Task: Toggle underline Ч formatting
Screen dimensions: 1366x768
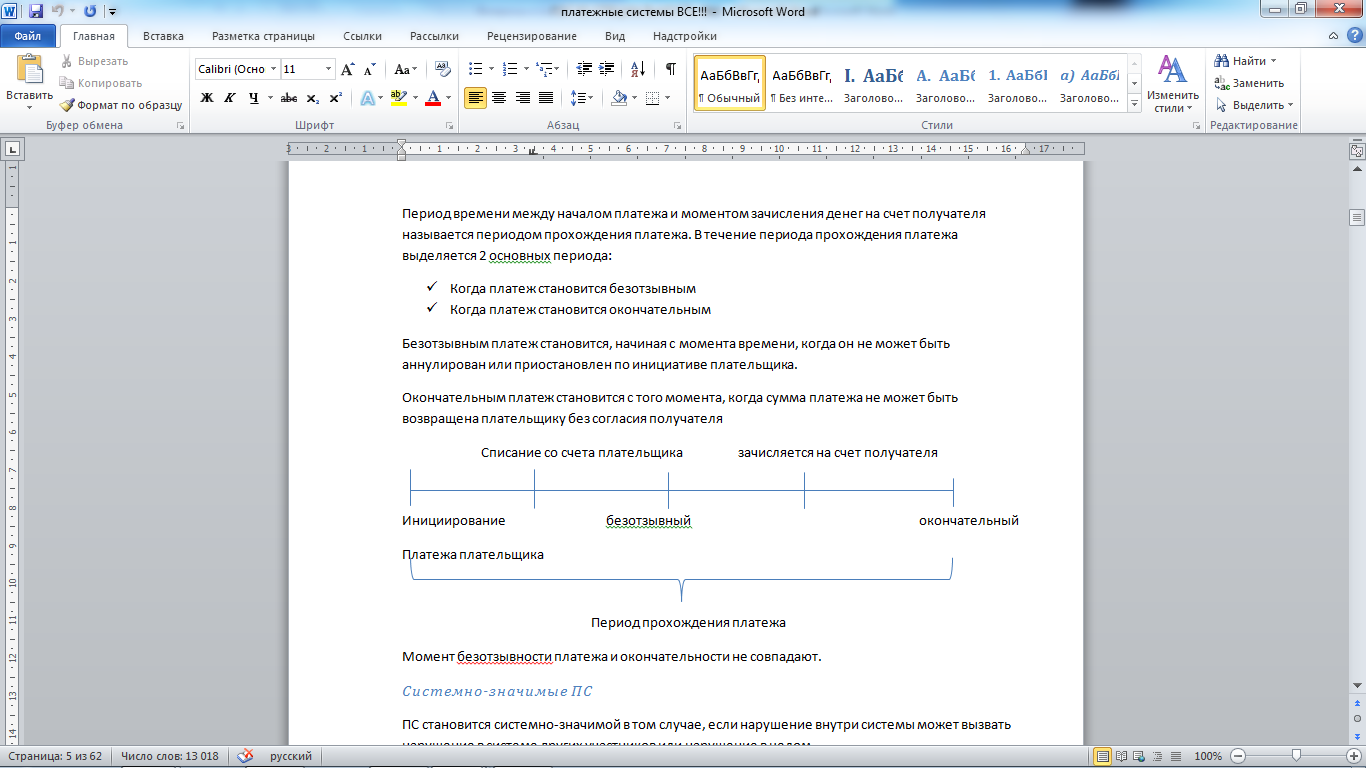Action: [254, 98]
